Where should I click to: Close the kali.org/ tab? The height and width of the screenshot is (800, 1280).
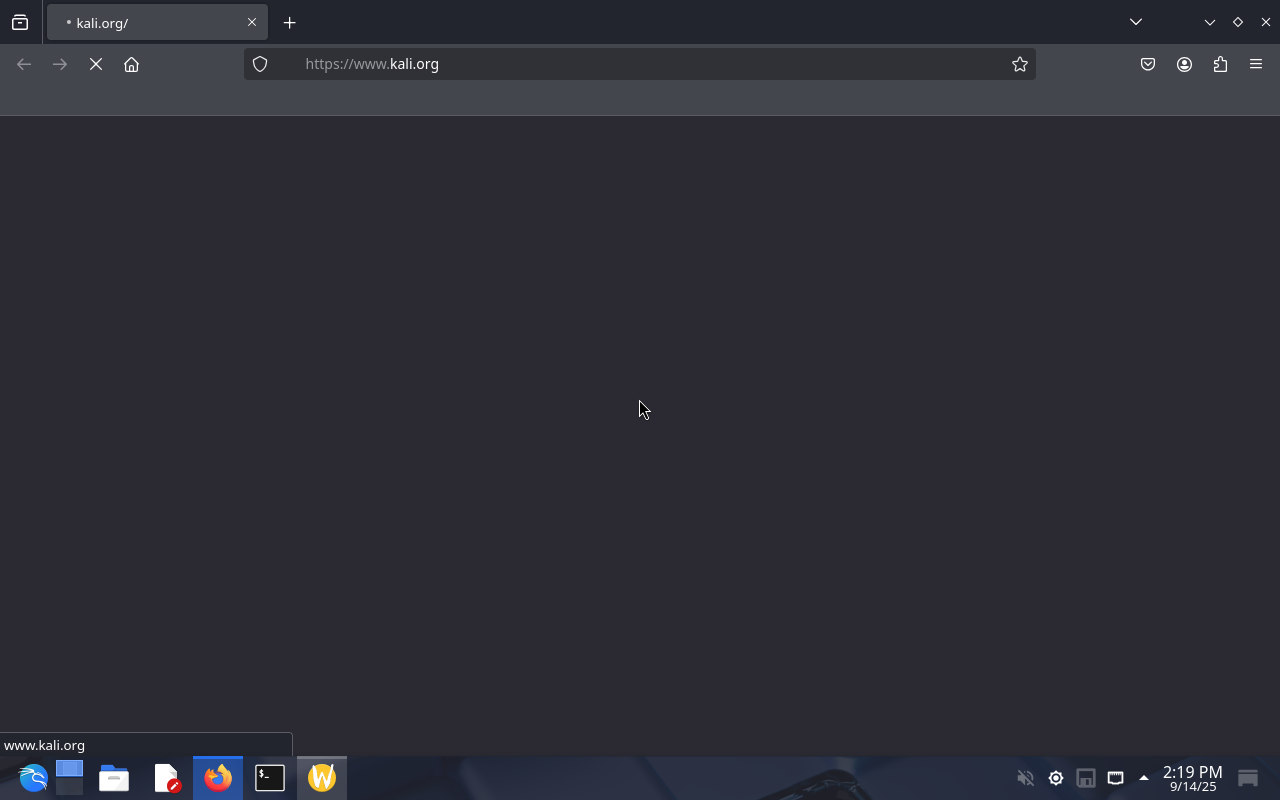coord(252,22)
